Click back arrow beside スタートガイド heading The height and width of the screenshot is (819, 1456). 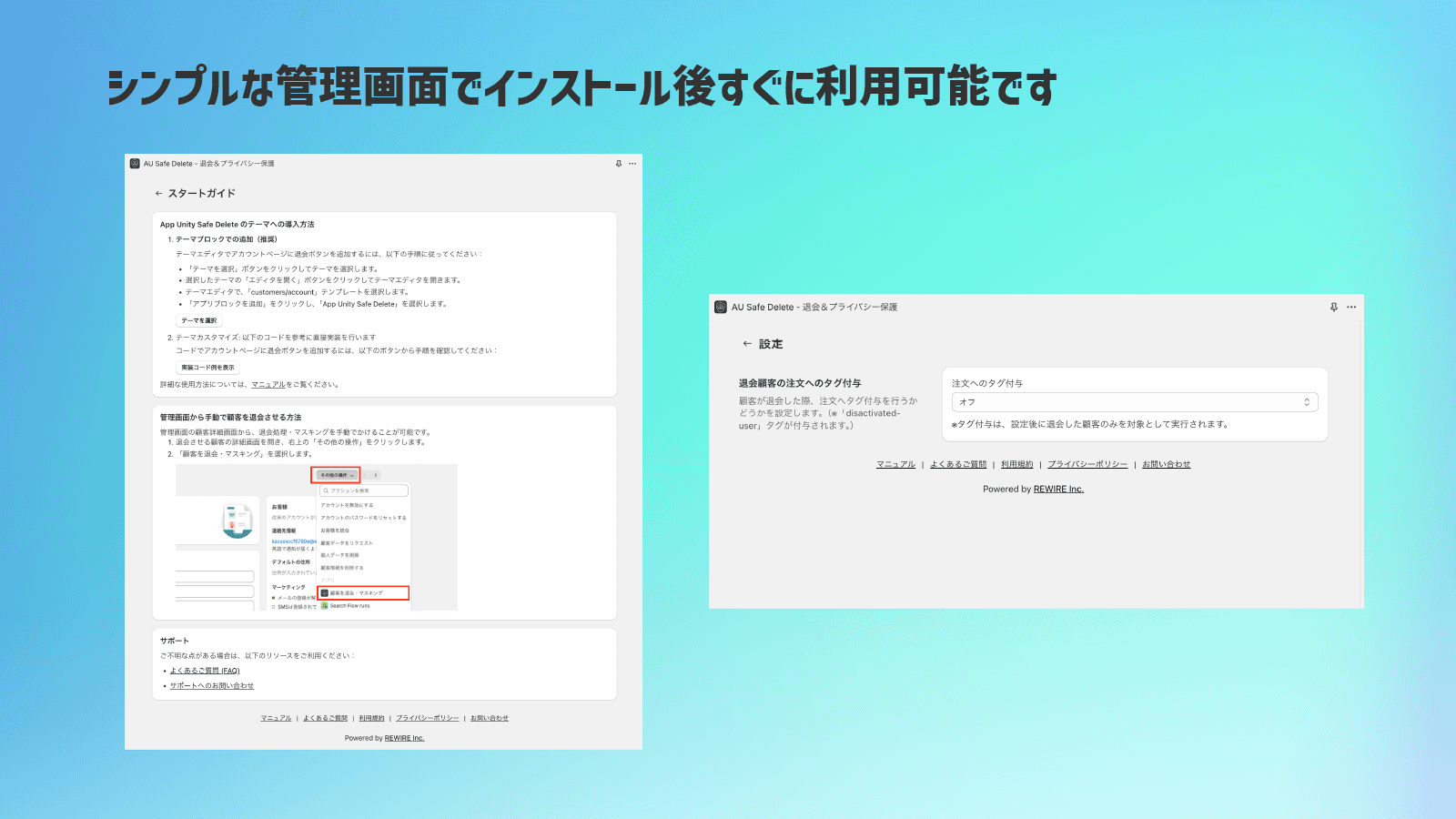(x=158, y=194)
